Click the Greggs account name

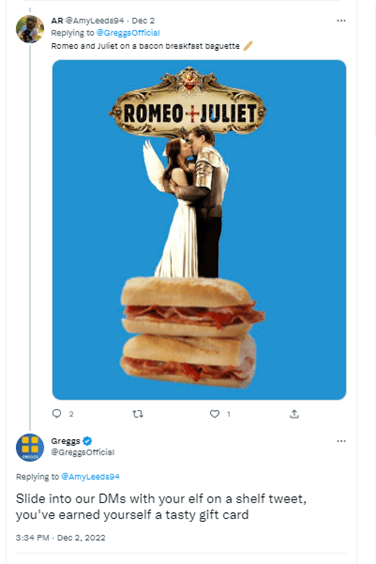click(x=65, y=441)
